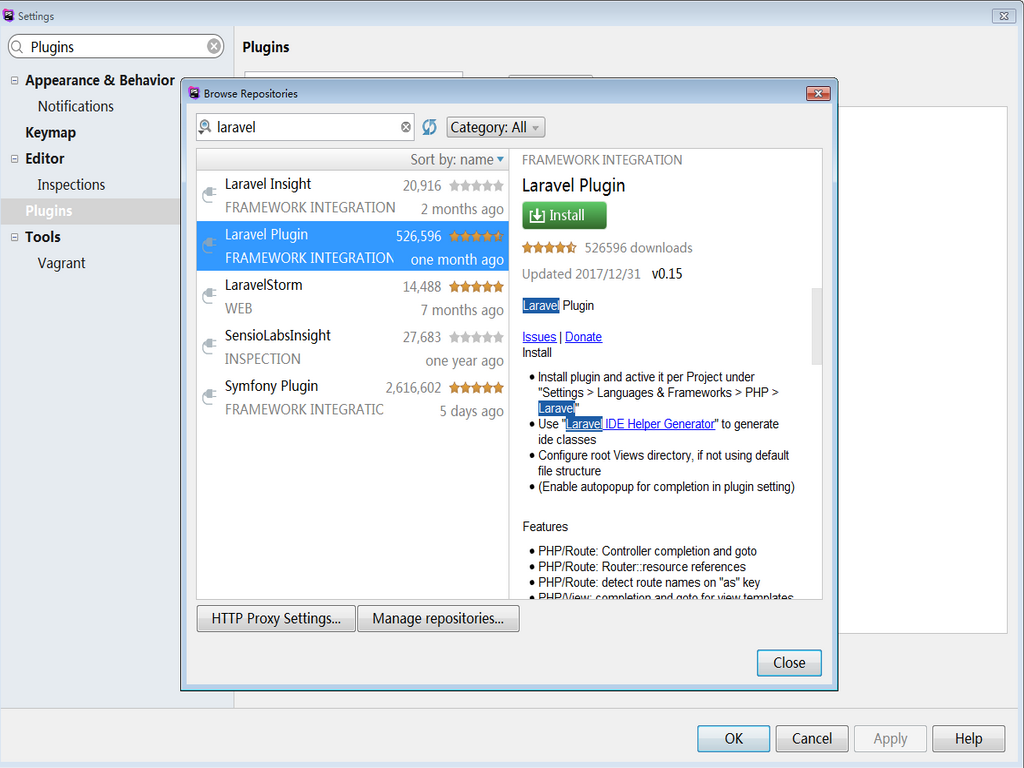The height and width of the screenshot is (768, 1024).
Task: Click the SensioLabsInsight plug icon
Action: 209,346
